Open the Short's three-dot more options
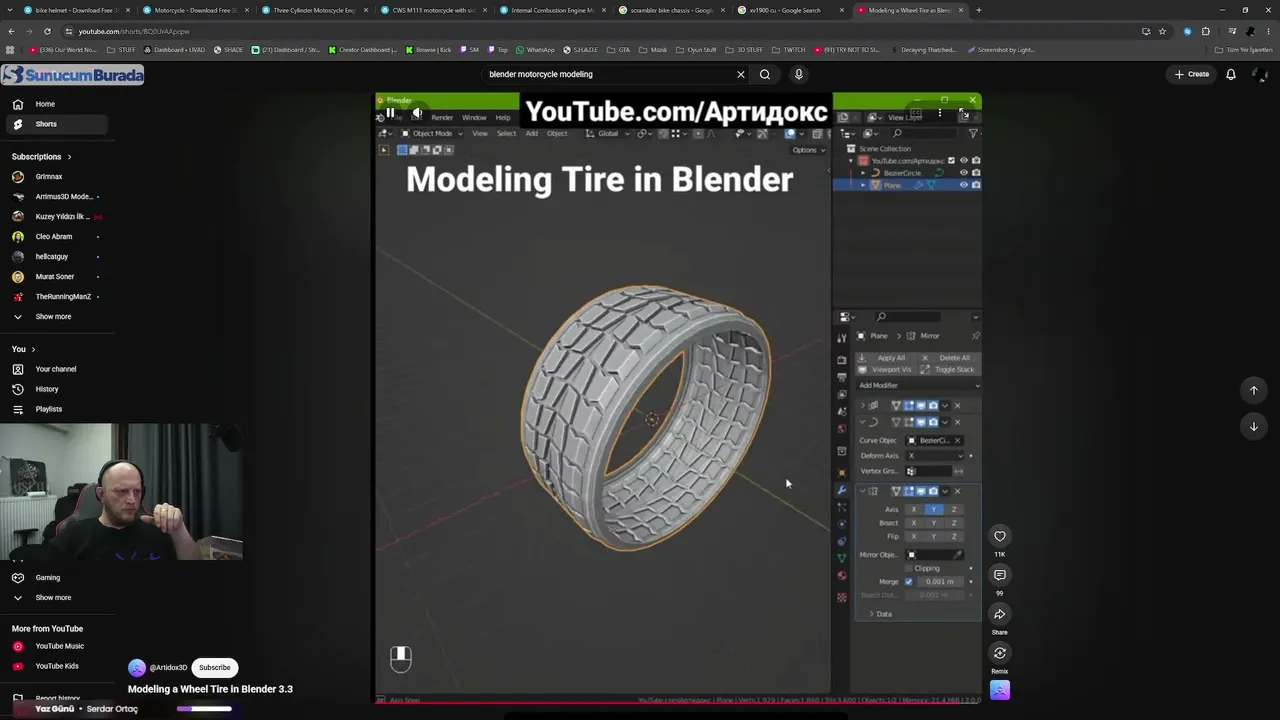Image resolution: width=1280 pixels, height=720 pixels. (x=940, y=114)
